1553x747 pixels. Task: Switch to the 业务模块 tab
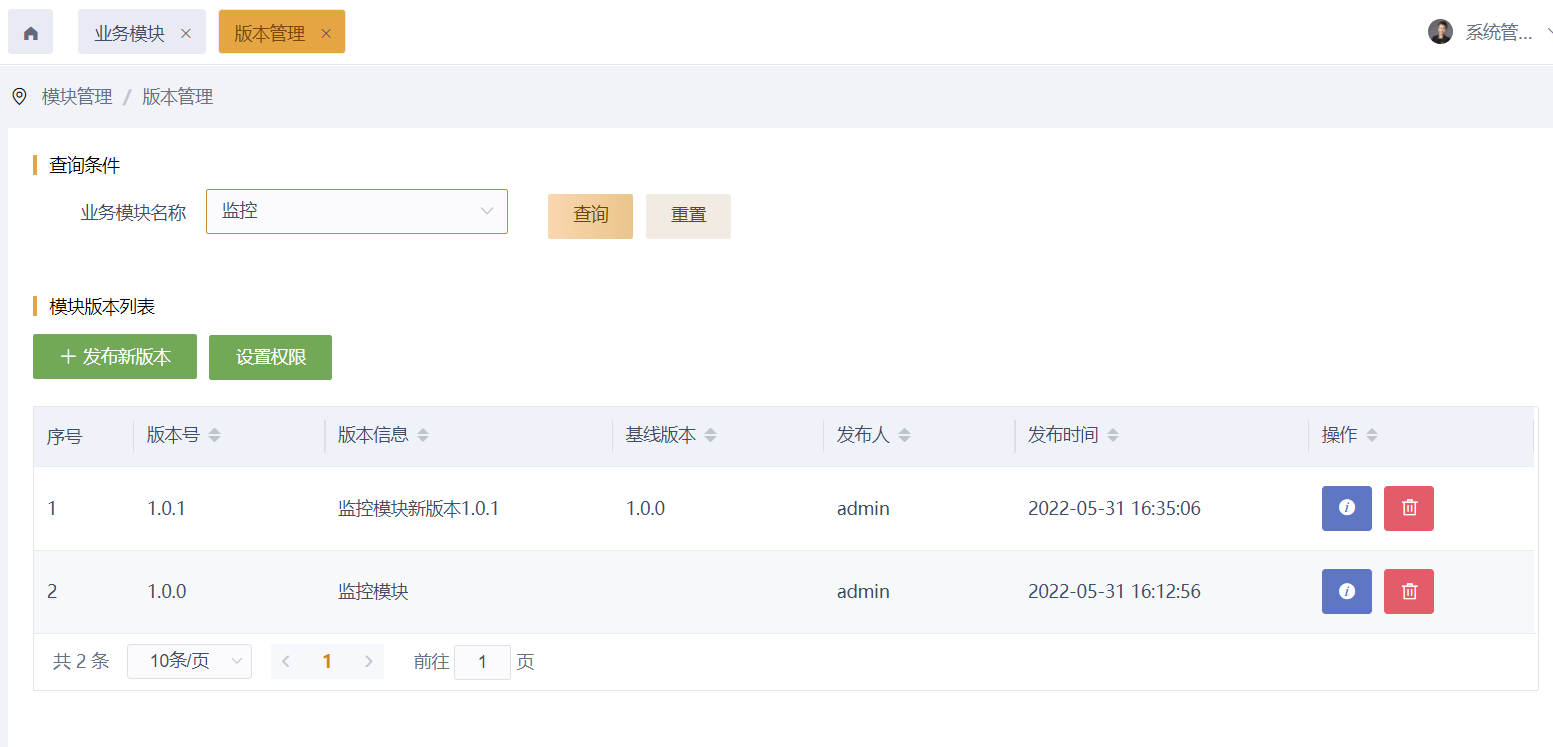tap(130, 33)
